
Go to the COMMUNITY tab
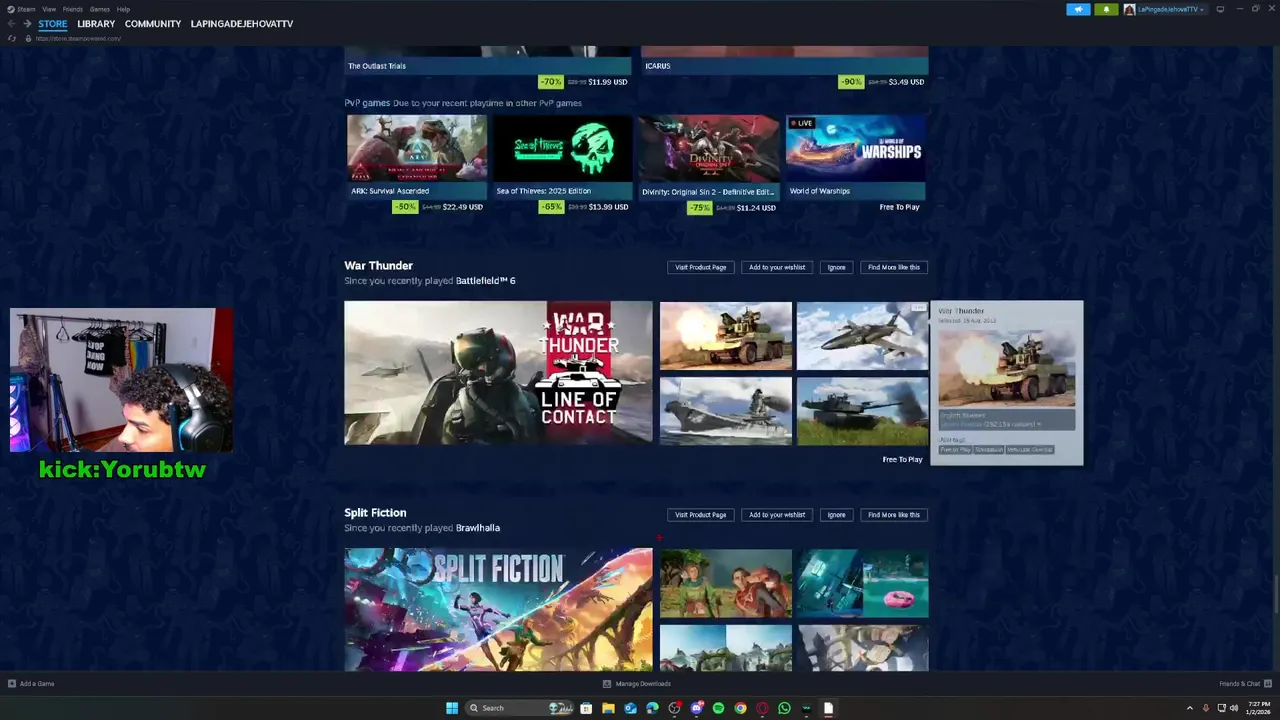pyautogui.click(x=153, y=24)
